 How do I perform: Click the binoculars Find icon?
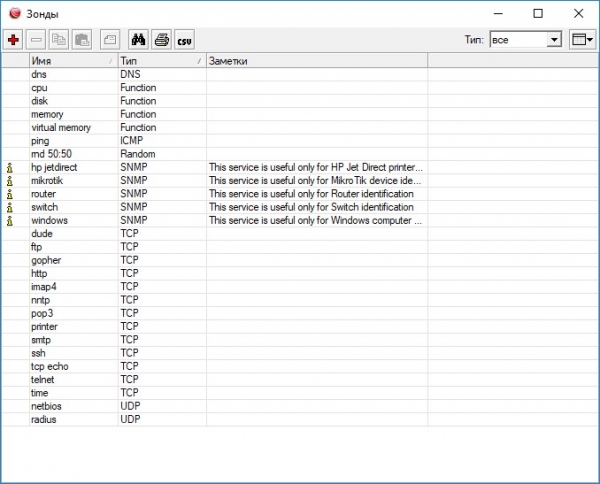click(139, 39)
